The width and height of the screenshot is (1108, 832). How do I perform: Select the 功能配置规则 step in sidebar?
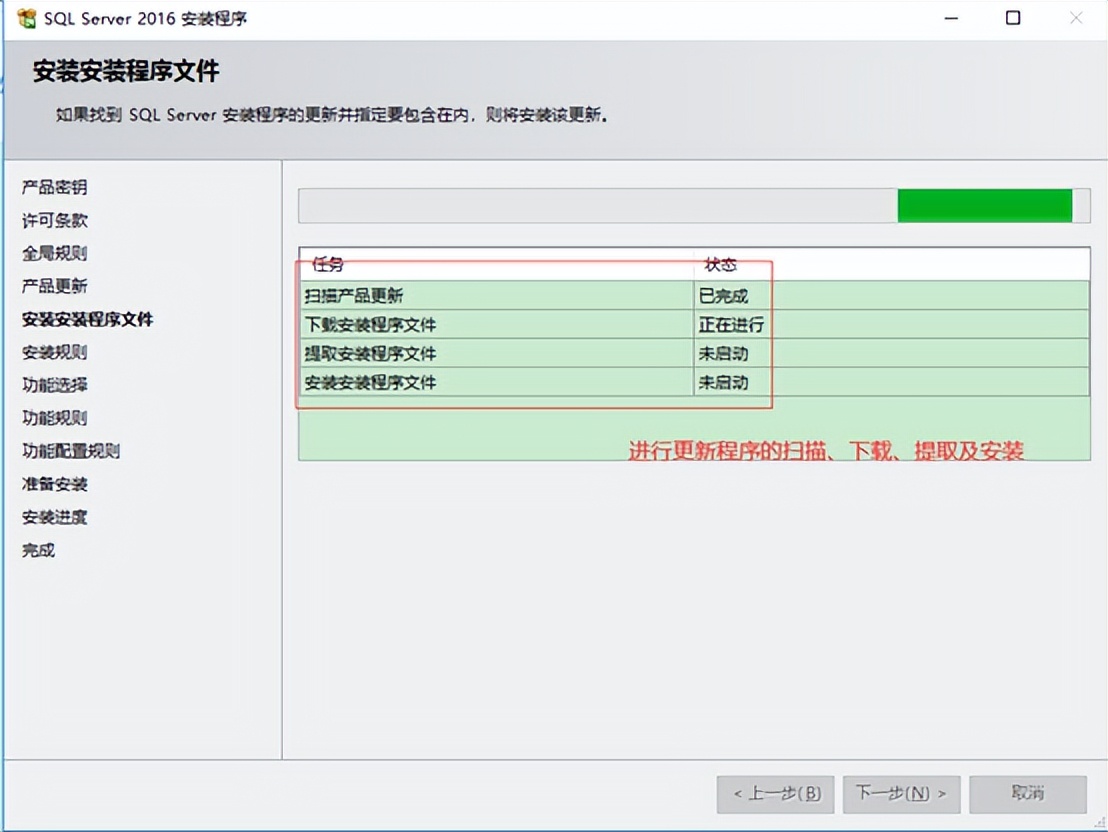coord(71,451)
